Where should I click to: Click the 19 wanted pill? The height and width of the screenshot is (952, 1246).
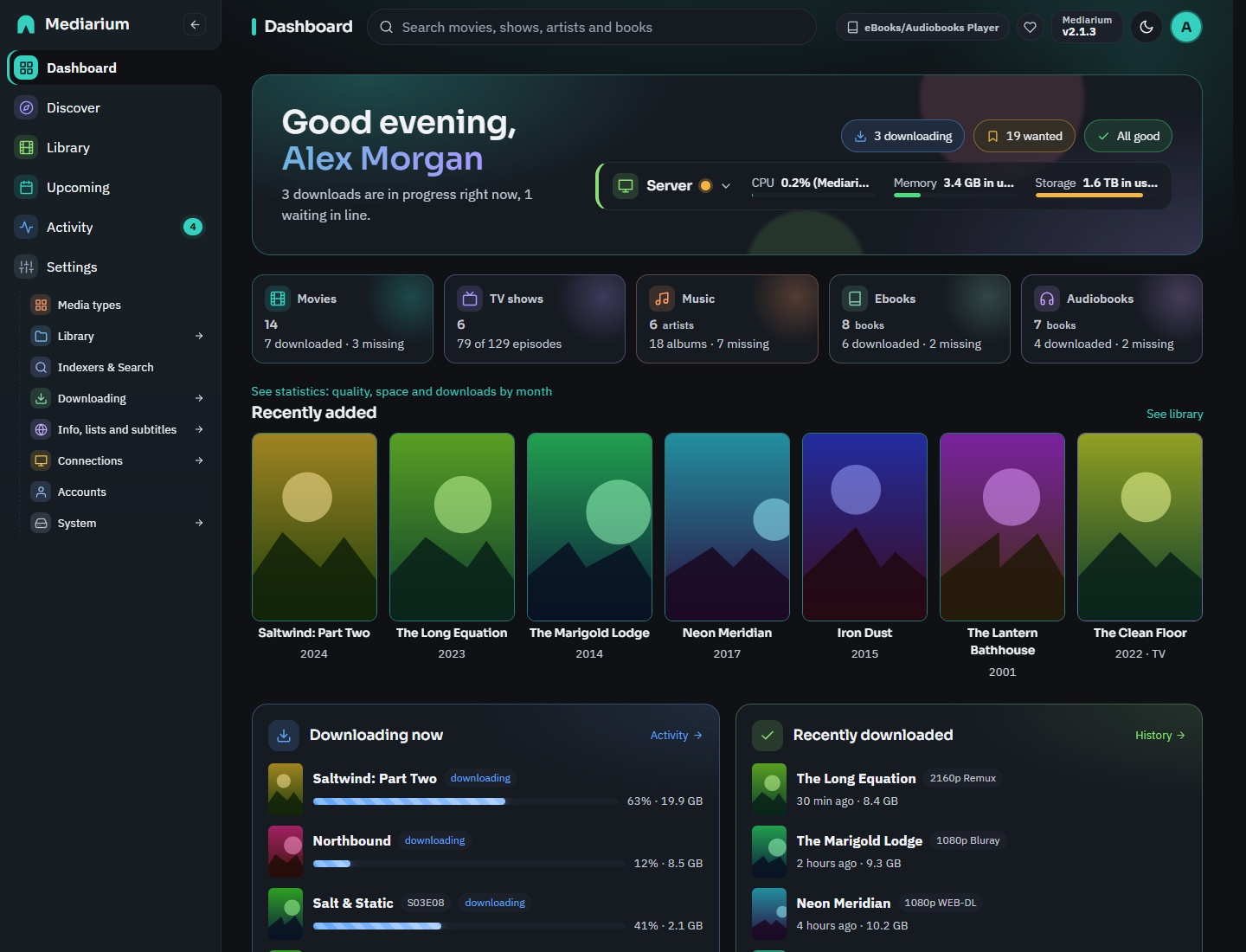[x=1024, y=136]
